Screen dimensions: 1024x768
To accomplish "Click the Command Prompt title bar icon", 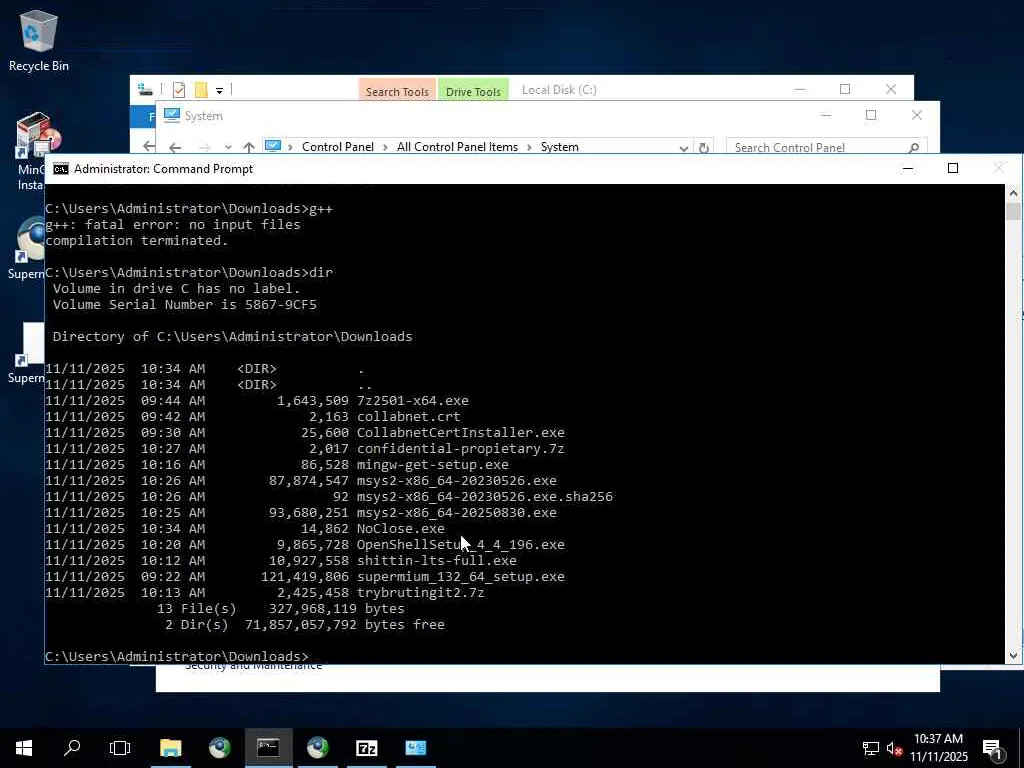I will point(61,169).
